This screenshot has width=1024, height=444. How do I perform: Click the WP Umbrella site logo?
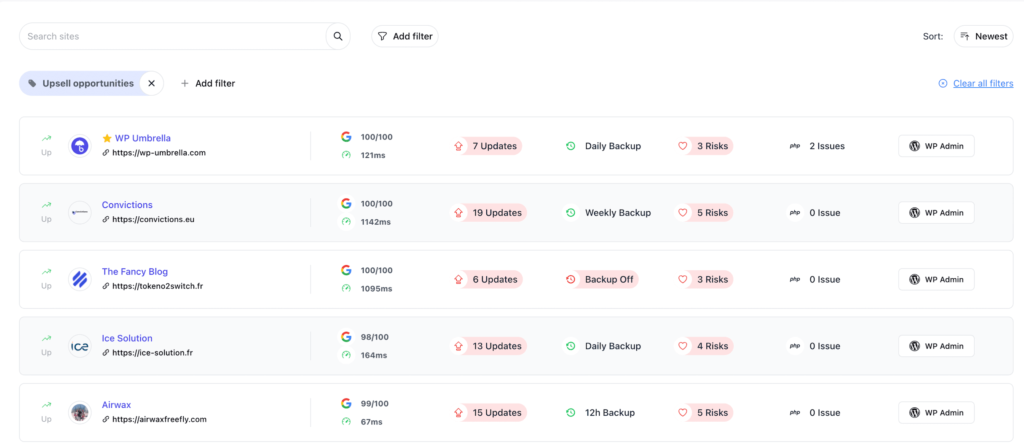(79, 146)
